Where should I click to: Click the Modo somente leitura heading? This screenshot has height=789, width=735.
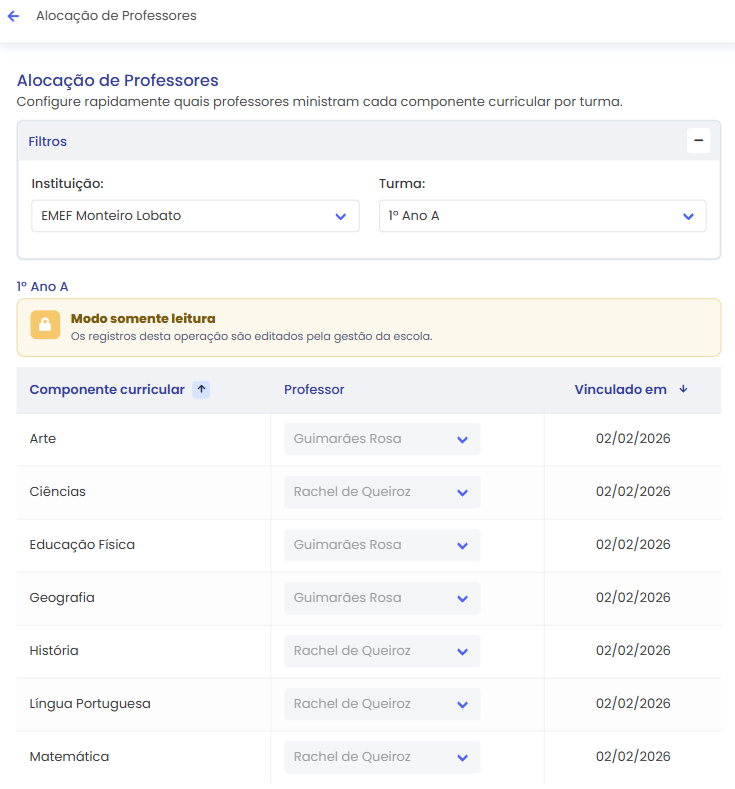click(x=143, y=319)
